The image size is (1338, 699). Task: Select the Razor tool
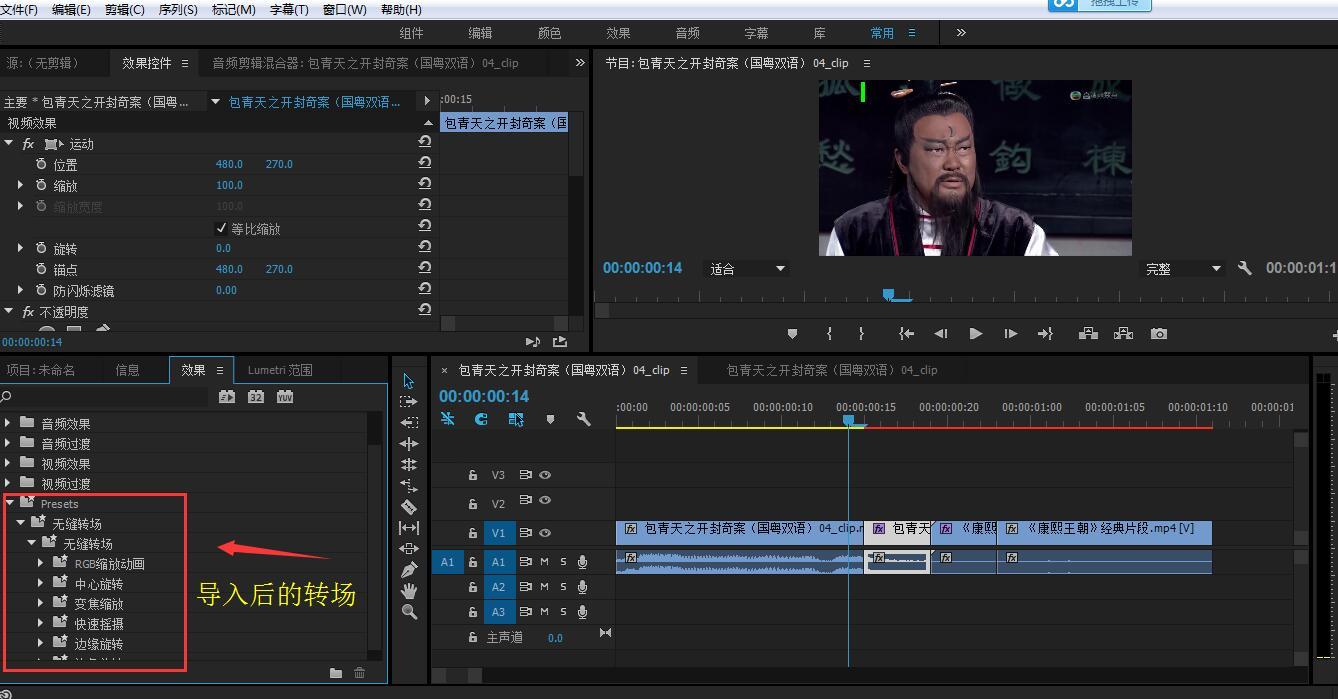tap(408, 507)
